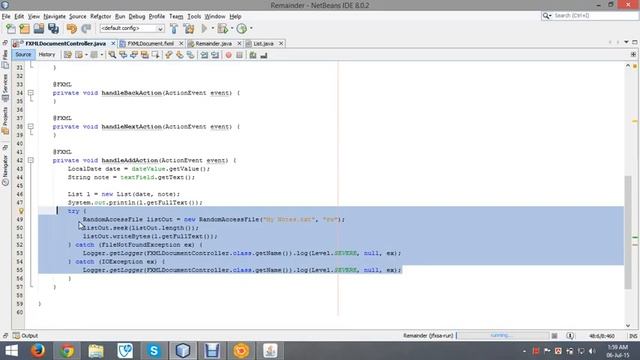Click the running progress bar
Viewport: 640px width, 360px height.
pos(503,336)
